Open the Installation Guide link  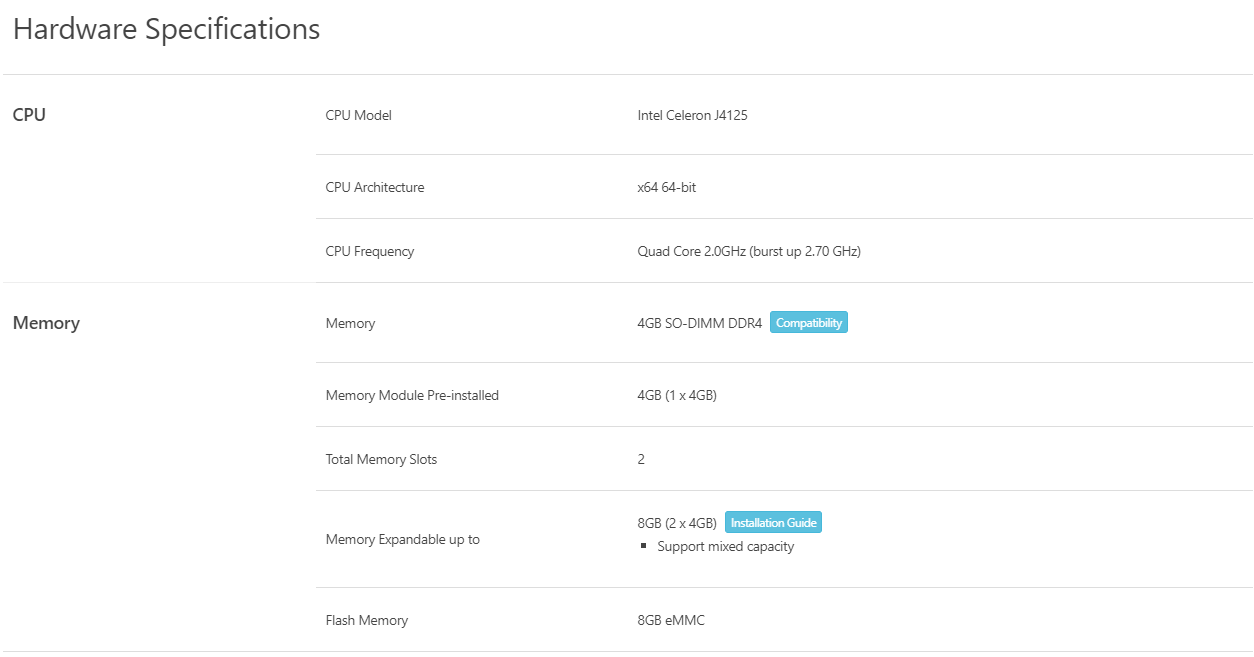773,523
